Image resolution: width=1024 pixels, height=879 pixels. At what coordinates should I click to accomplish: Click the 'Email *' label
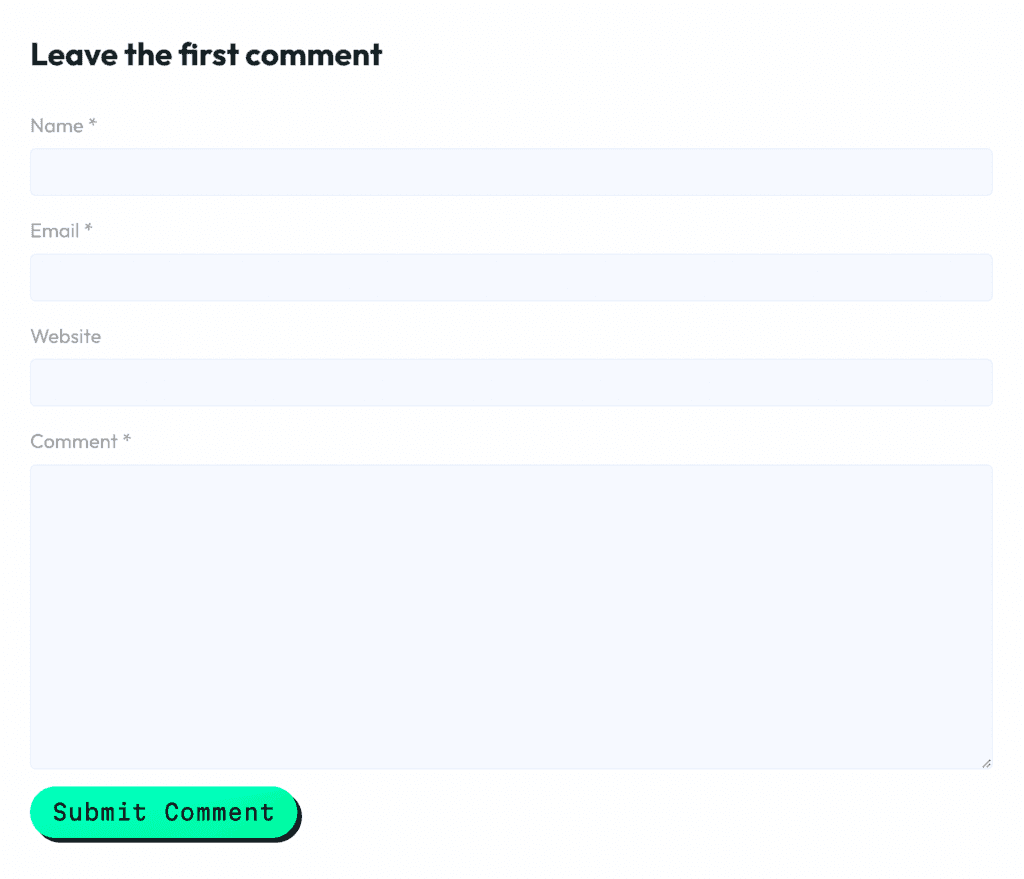tap(61, 231)
